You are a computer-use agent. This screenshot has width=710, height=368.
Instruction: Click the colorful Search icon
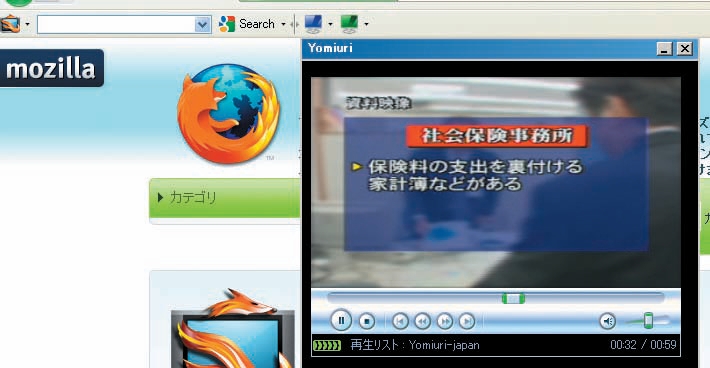click(227, 24)
